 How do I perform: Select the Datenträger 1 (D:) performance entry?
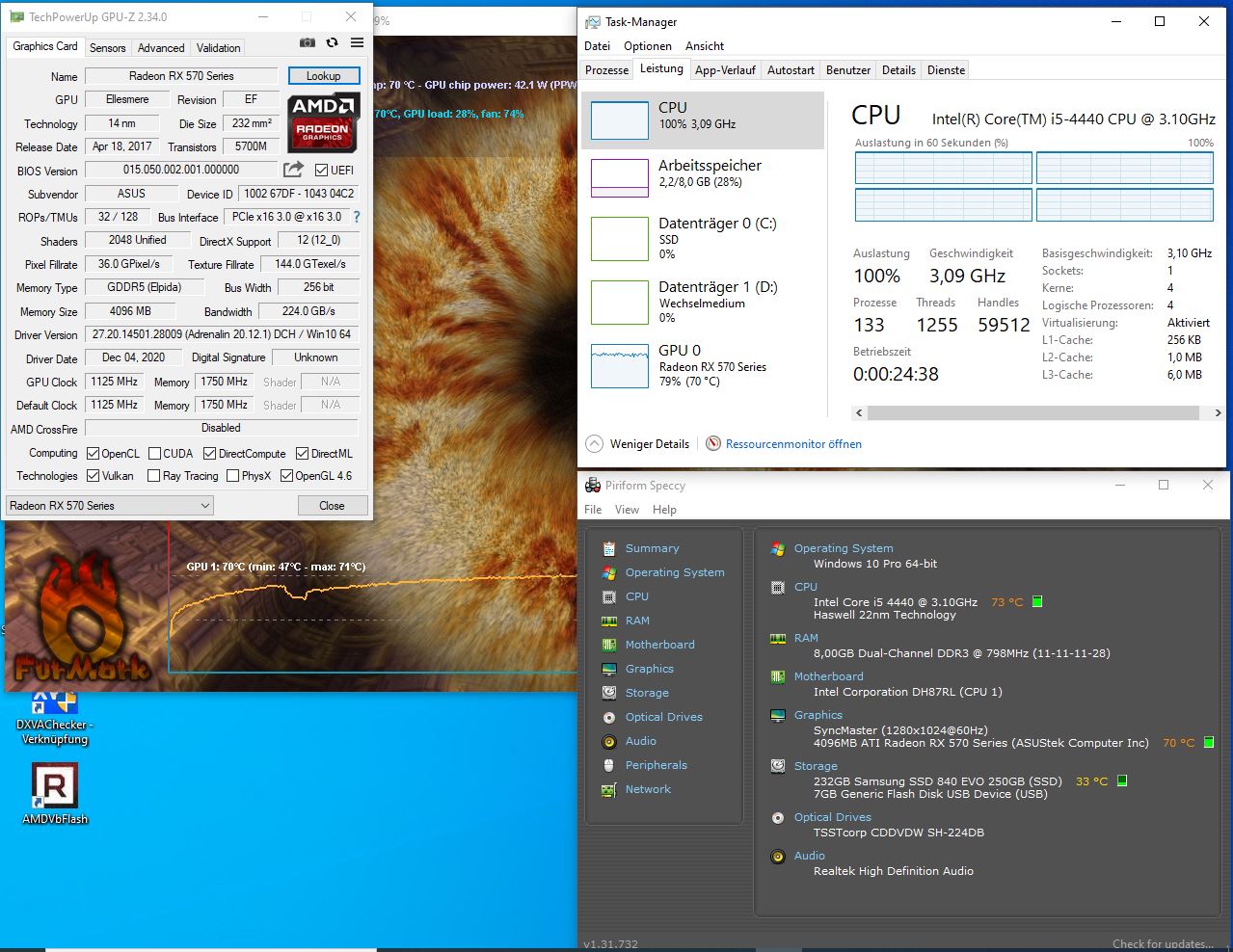tap(703, 303)
